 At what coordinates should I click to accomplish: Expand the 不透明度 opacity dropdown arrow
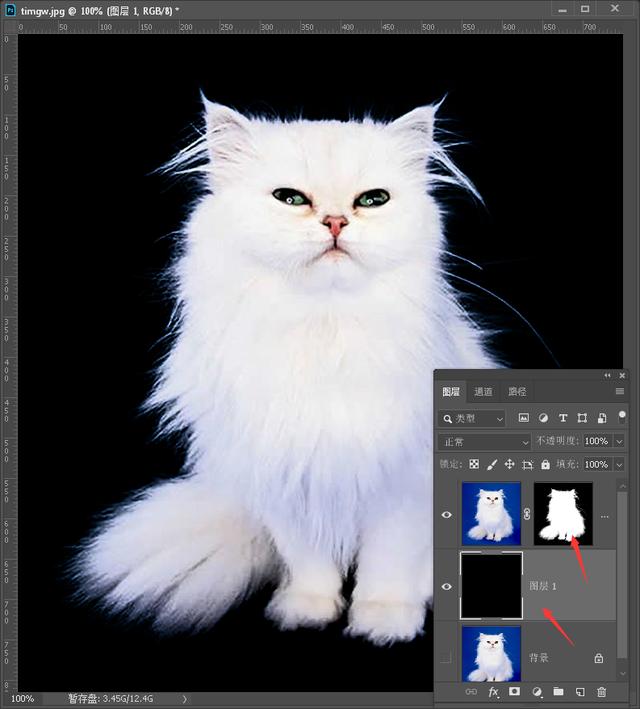coord(619,441)
